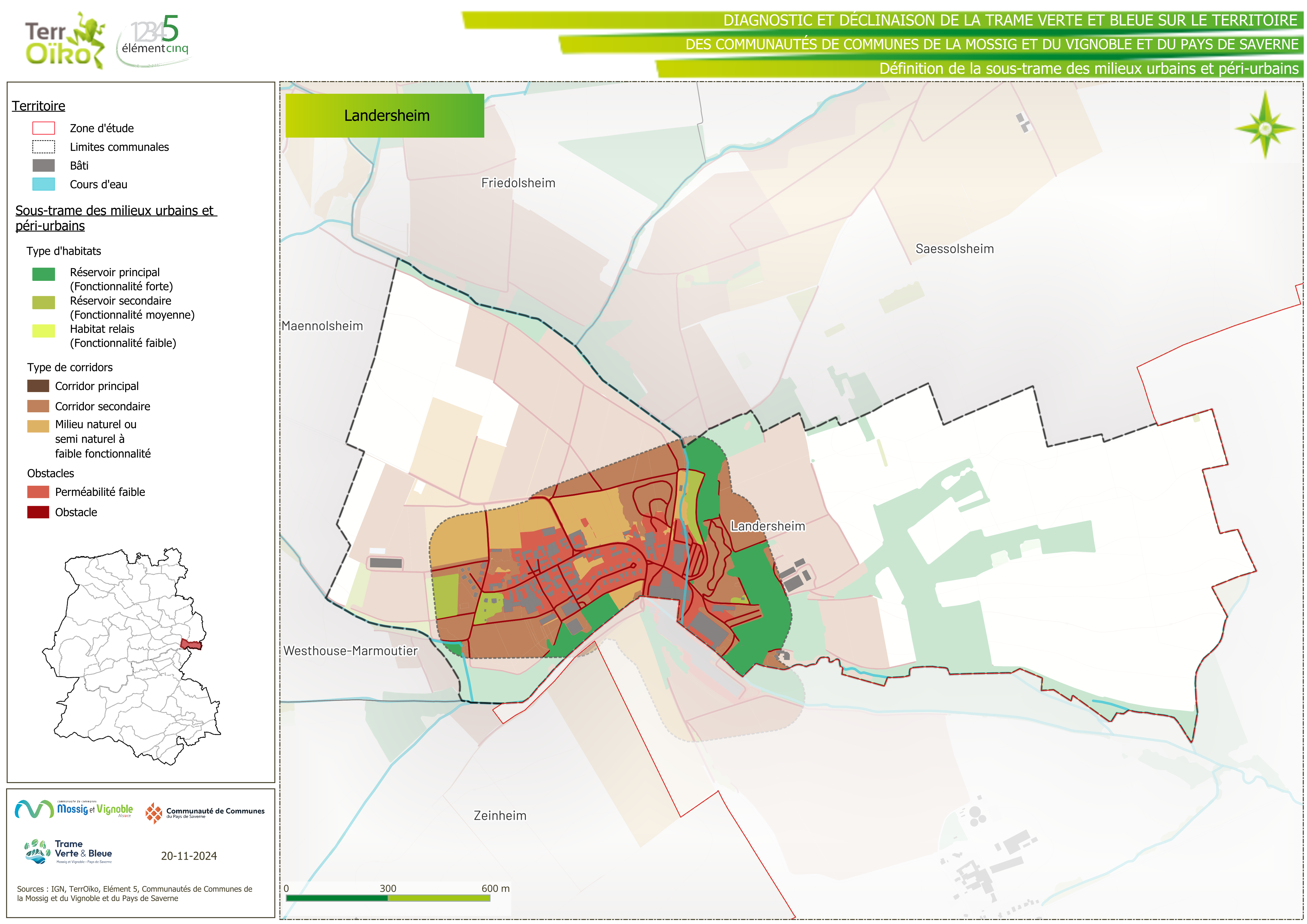Click the Zone d'étude red outline symbol

point(43,128)
